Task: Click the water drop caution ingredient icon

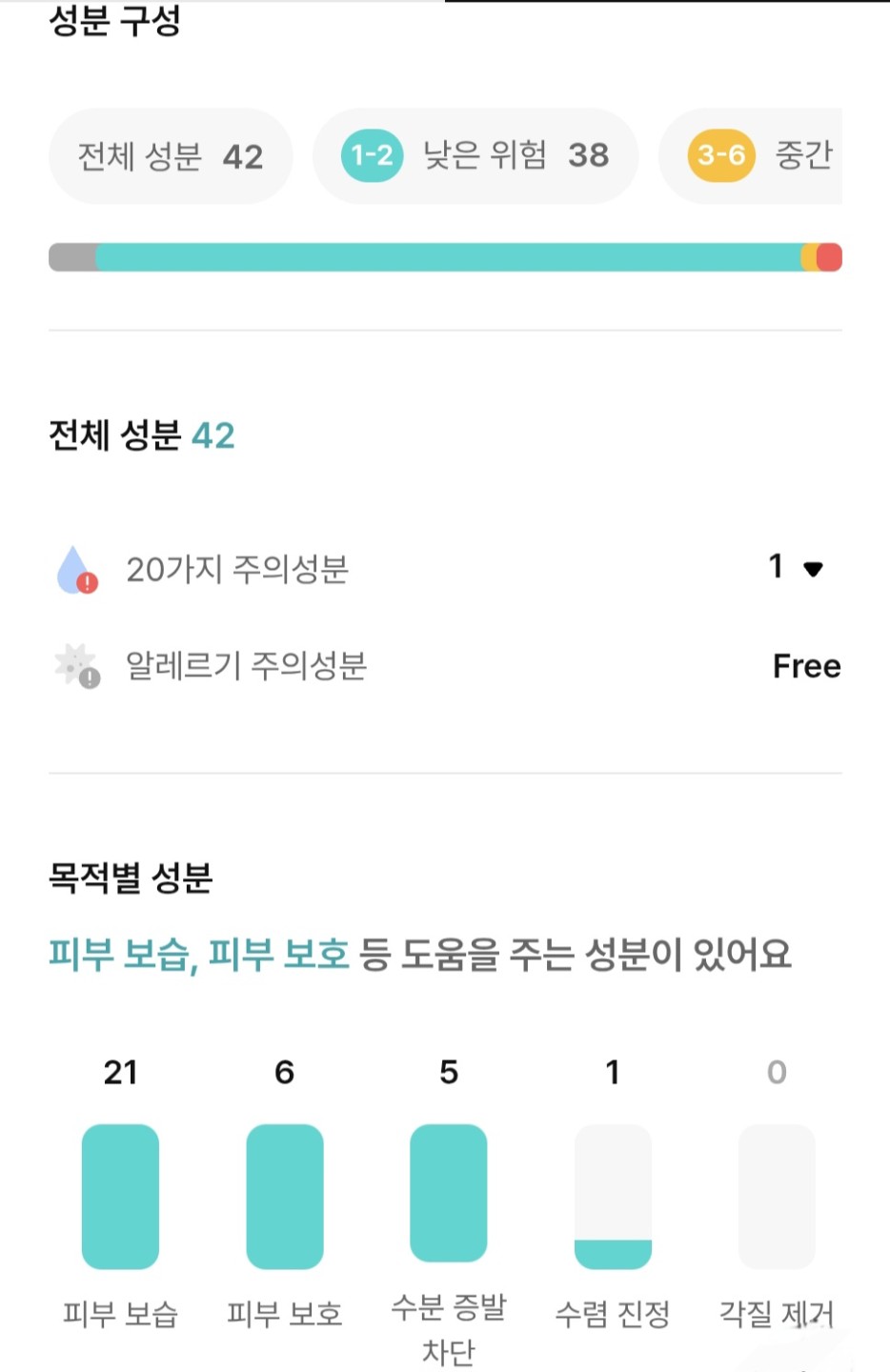Action: tap(76, 570)
